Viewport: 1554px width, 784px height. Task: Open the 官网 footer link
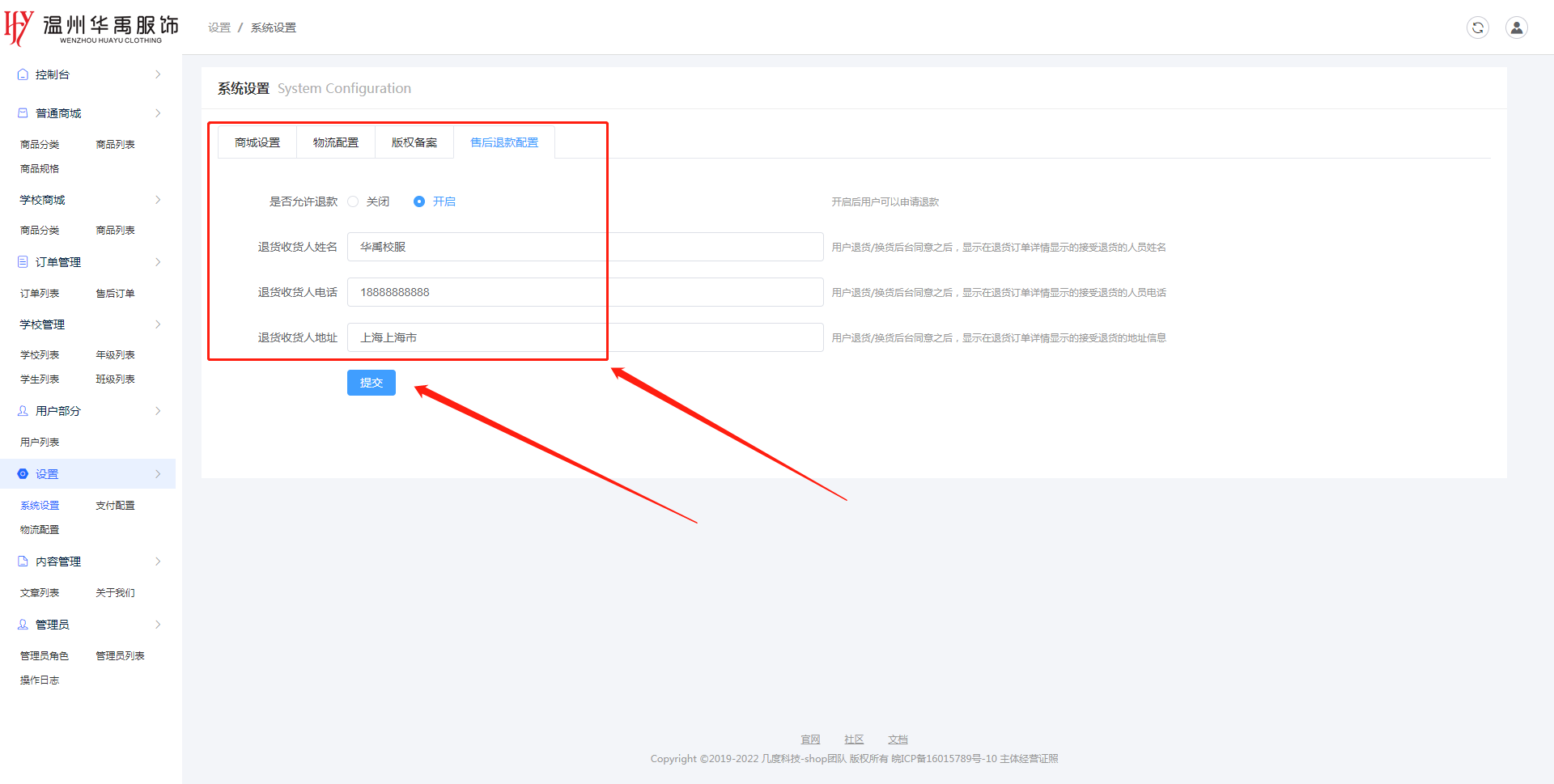[x=810, y=740]
